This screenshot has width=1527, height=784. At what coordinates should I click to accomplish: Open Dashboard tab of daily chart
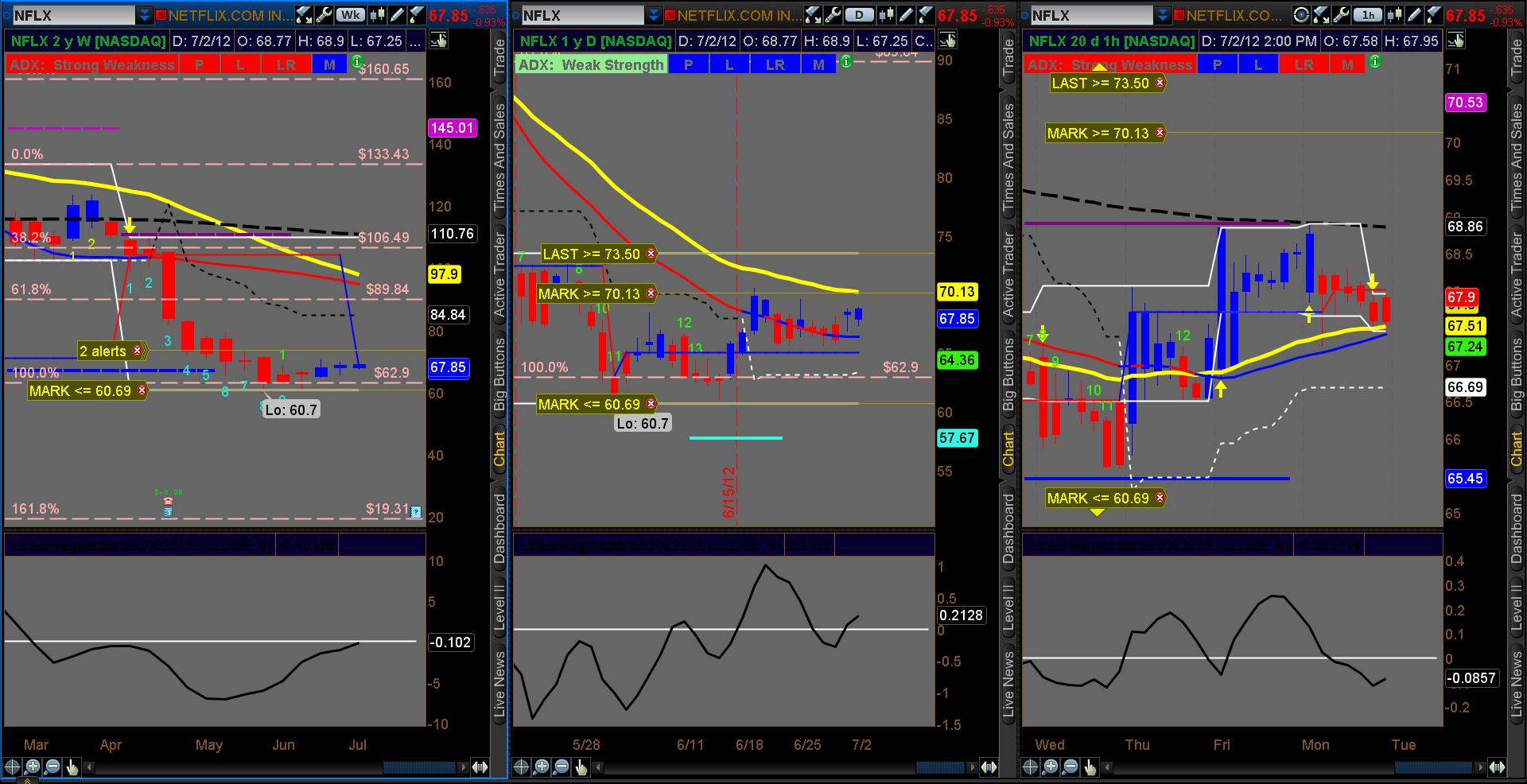pyautogui.click(x=1008, y=528)
